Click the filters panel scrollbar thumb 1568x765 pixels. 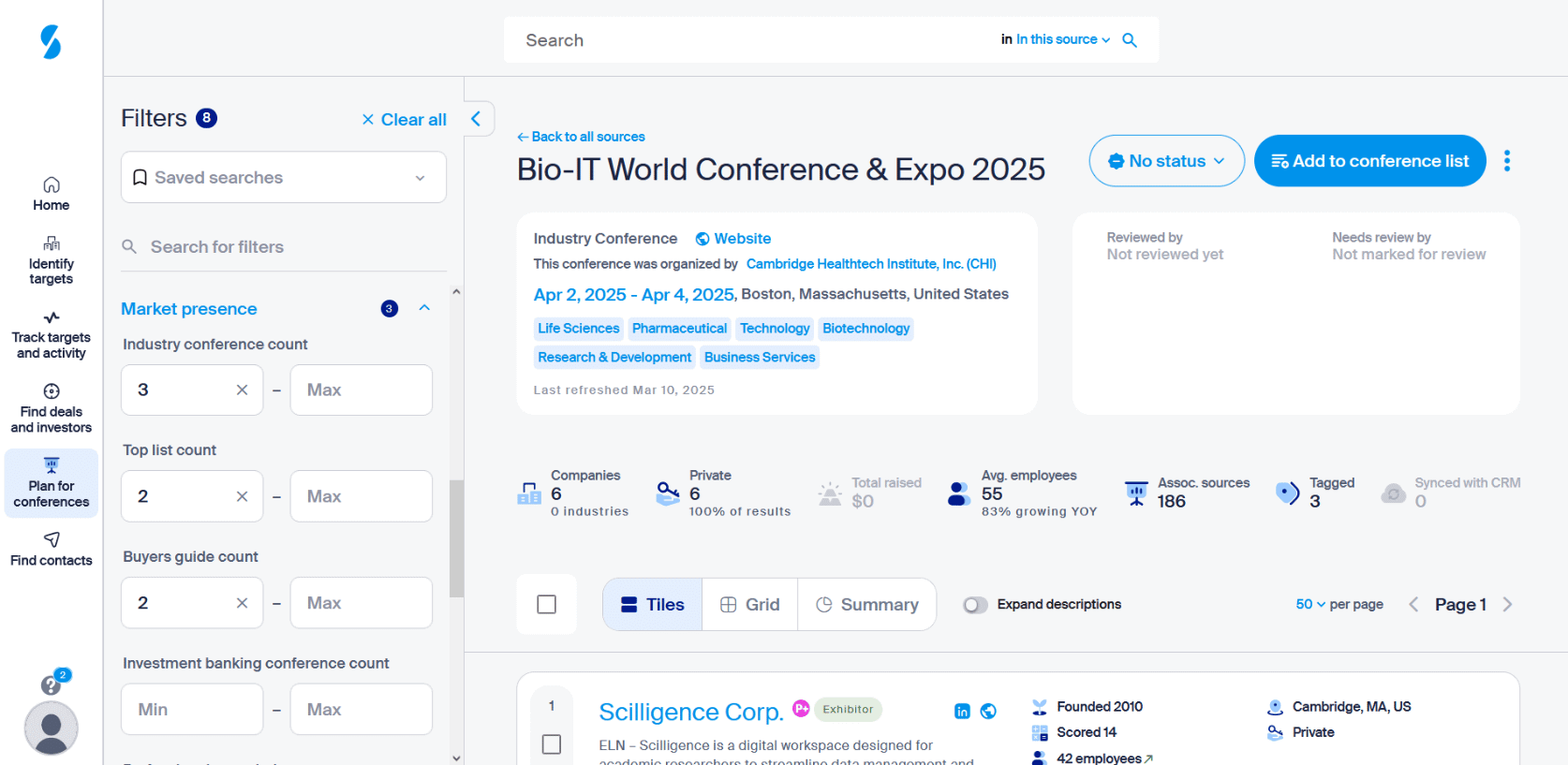pos(456,538)
